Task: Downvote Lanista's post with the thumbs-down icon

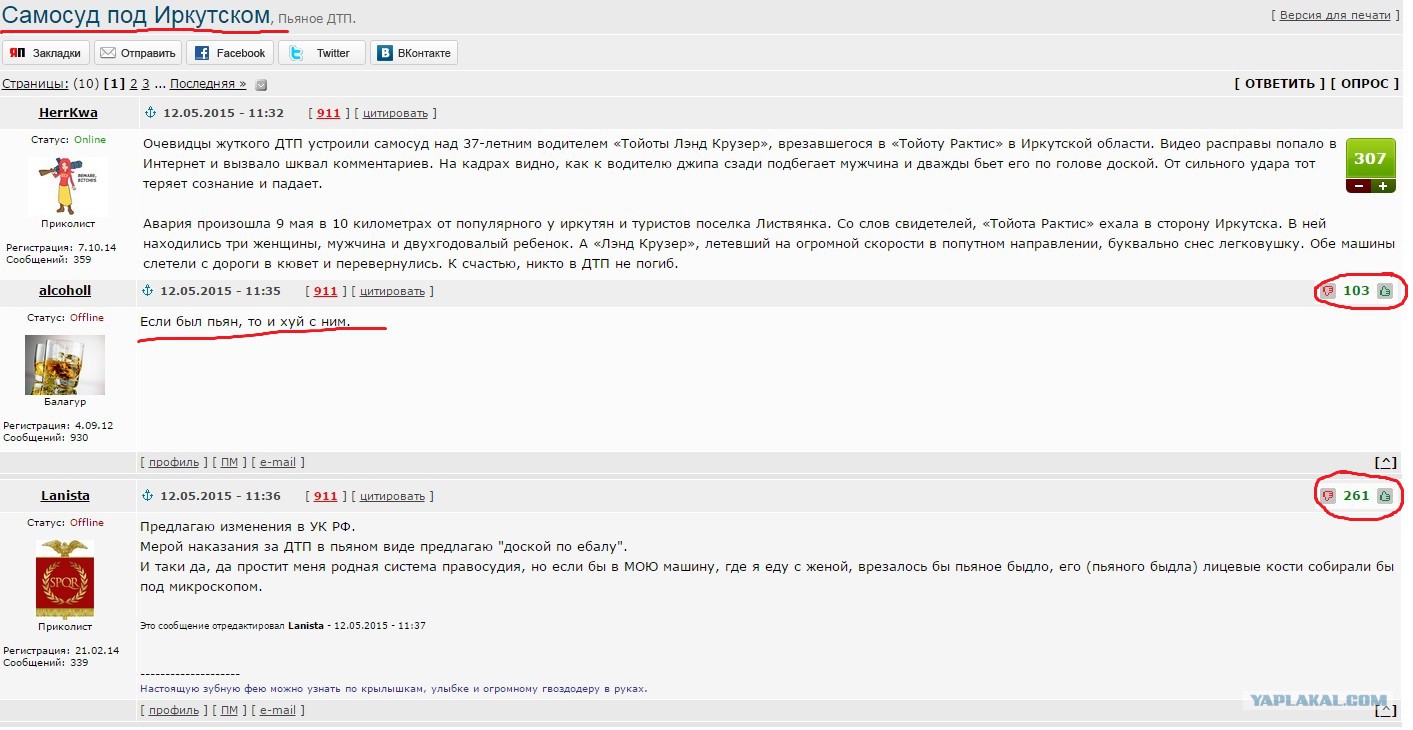Action: [1328, 496]
